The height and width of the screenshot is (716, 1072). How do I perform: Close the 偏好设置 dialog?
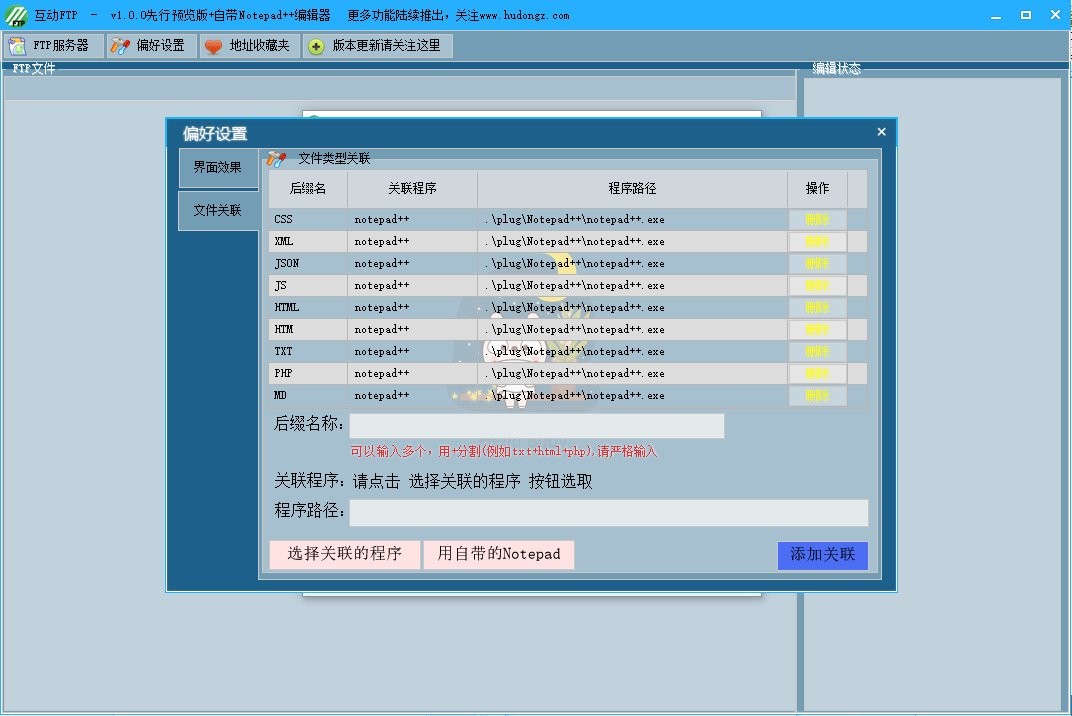[881, 131]
